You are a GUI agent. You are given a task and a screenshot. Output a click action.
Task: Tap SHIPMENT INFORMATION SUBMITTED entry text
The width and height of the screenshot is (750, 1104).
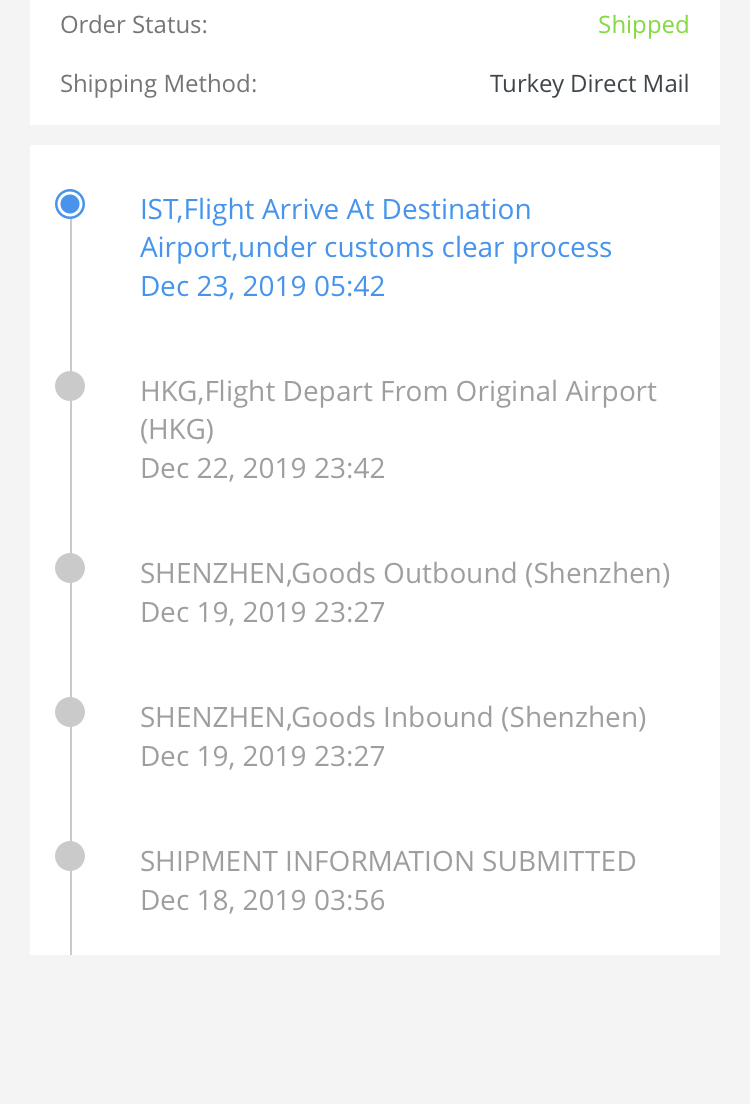pyautogui.click(x=388, y=861)
